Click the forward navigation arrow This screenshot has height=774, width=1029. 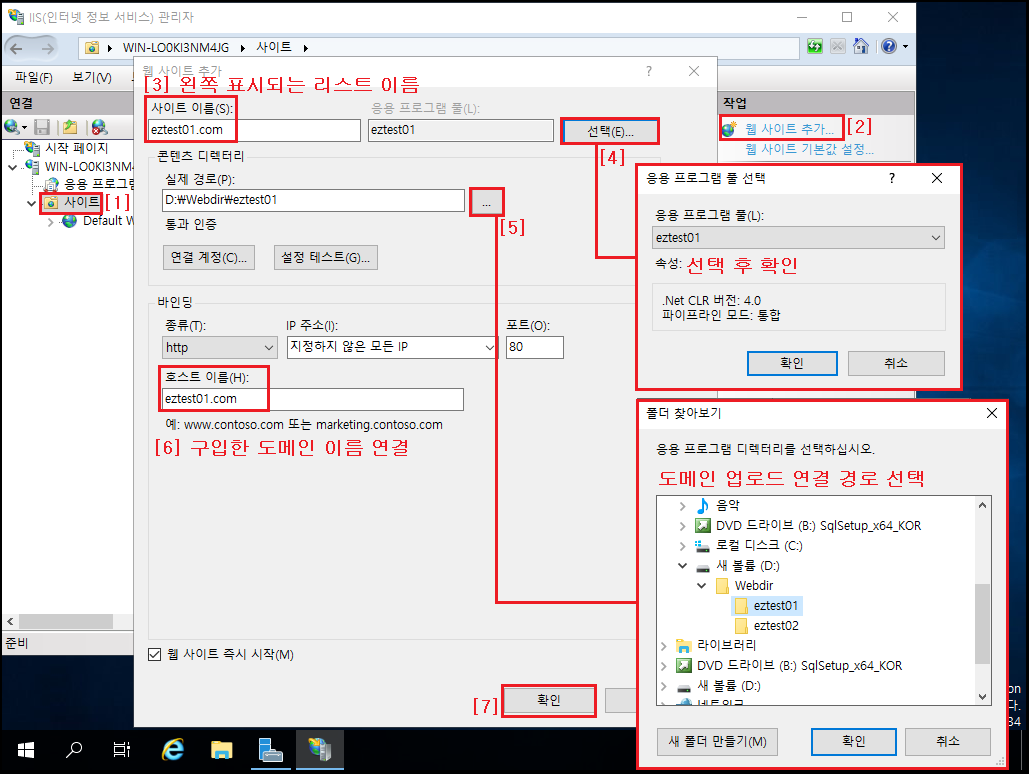coord(47,48)
